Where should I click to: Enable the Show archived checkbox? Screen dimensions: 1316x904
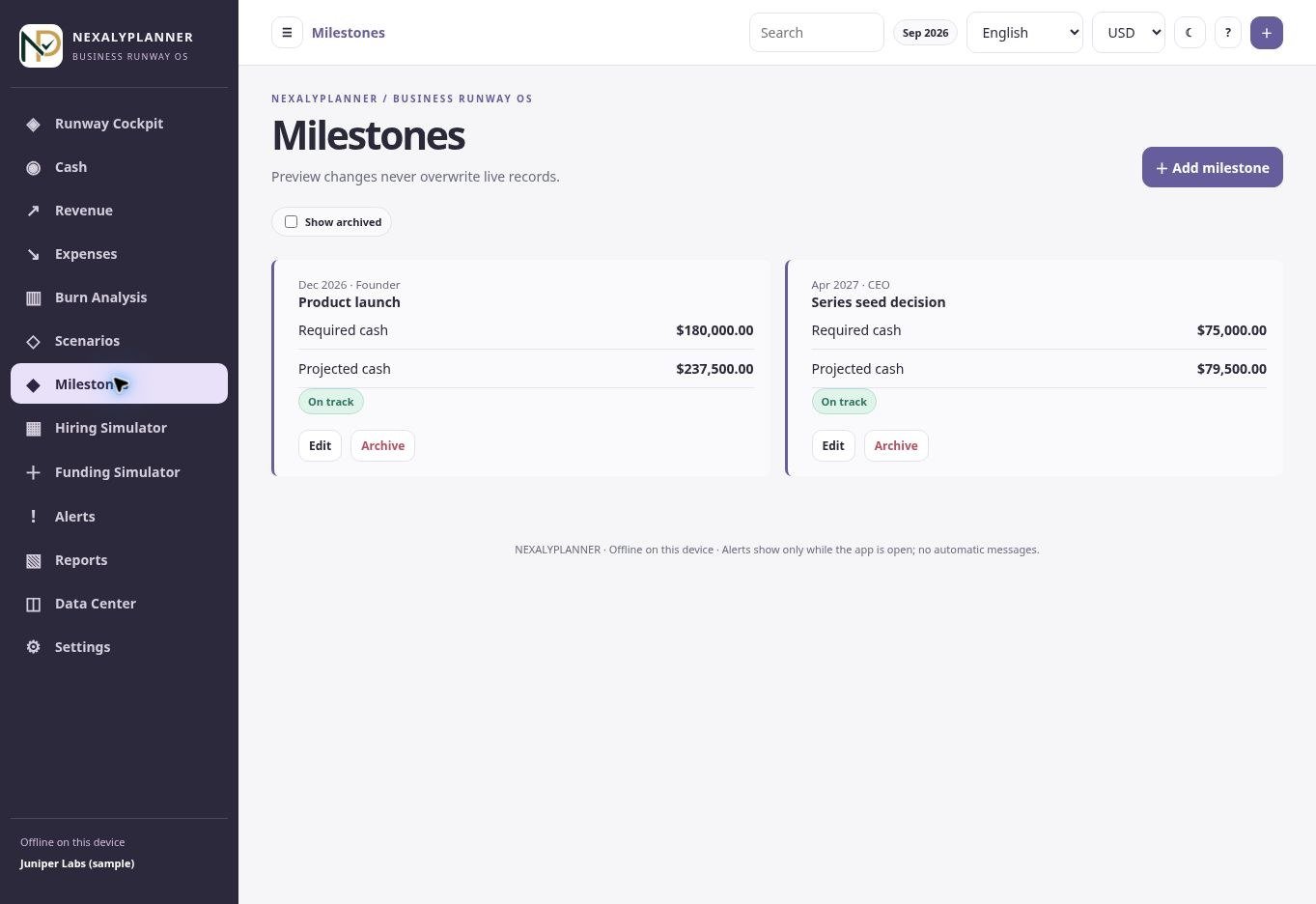coord(291,222)
